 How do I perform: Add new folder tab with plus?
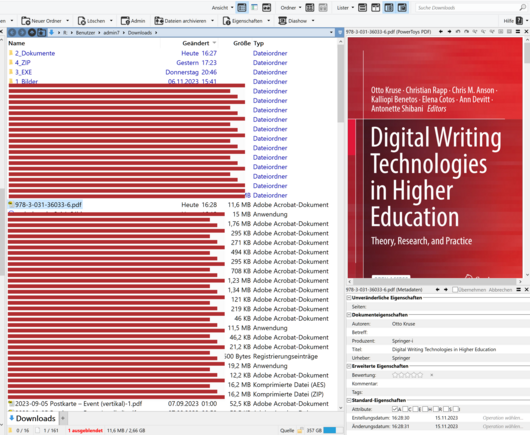63,418
